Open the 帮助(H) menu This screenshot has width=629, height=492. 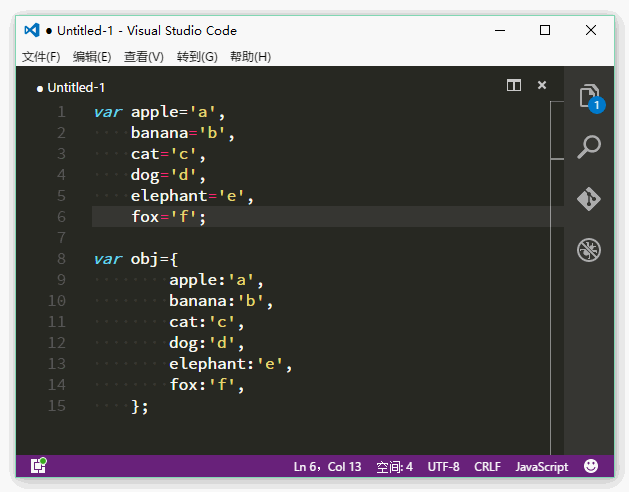coord(250,57)
